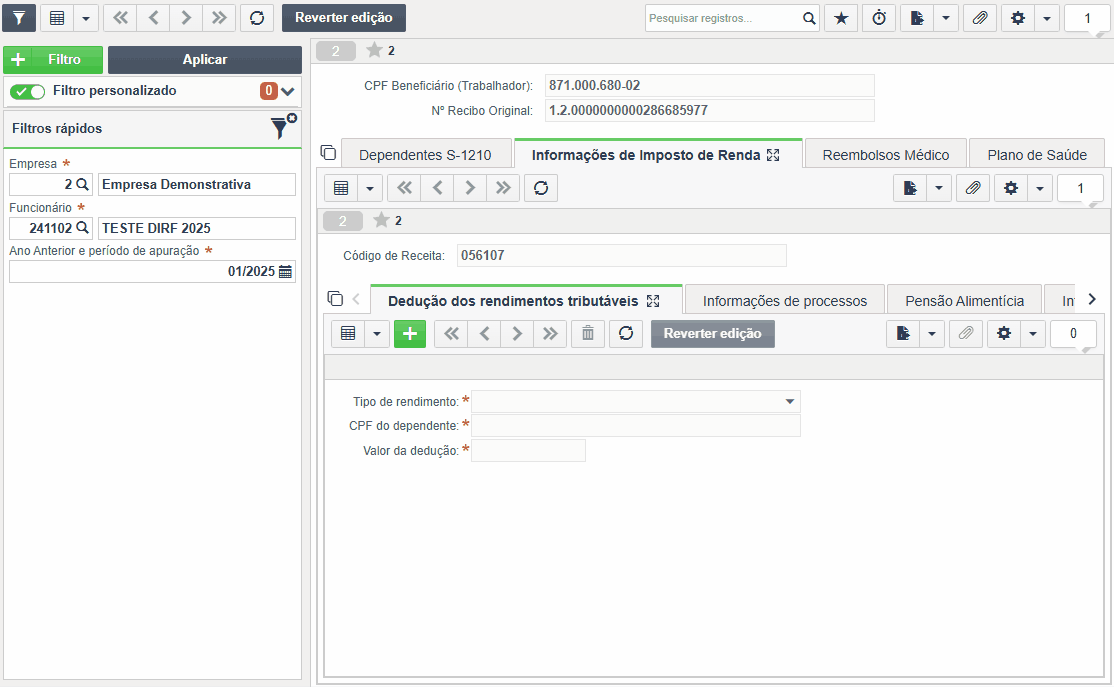The image size is (1114, 687).
Task: Click the CPF do dependente field
Action: pyautogui.click(x=636, y=426)
